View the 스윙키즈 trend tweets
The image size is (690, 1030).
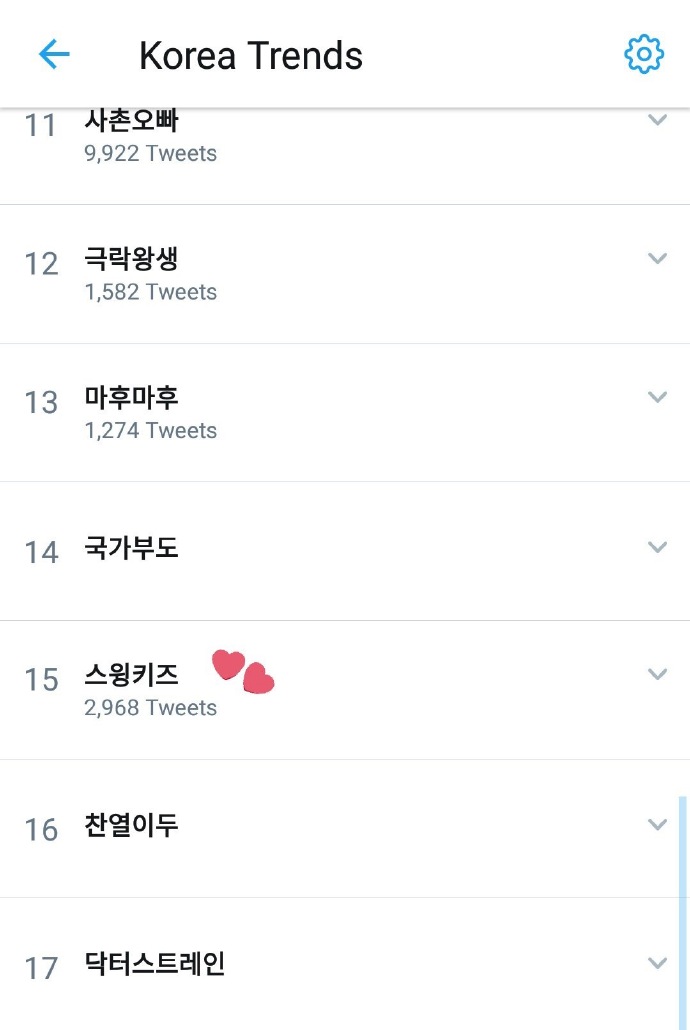click(x=132, y=676)
